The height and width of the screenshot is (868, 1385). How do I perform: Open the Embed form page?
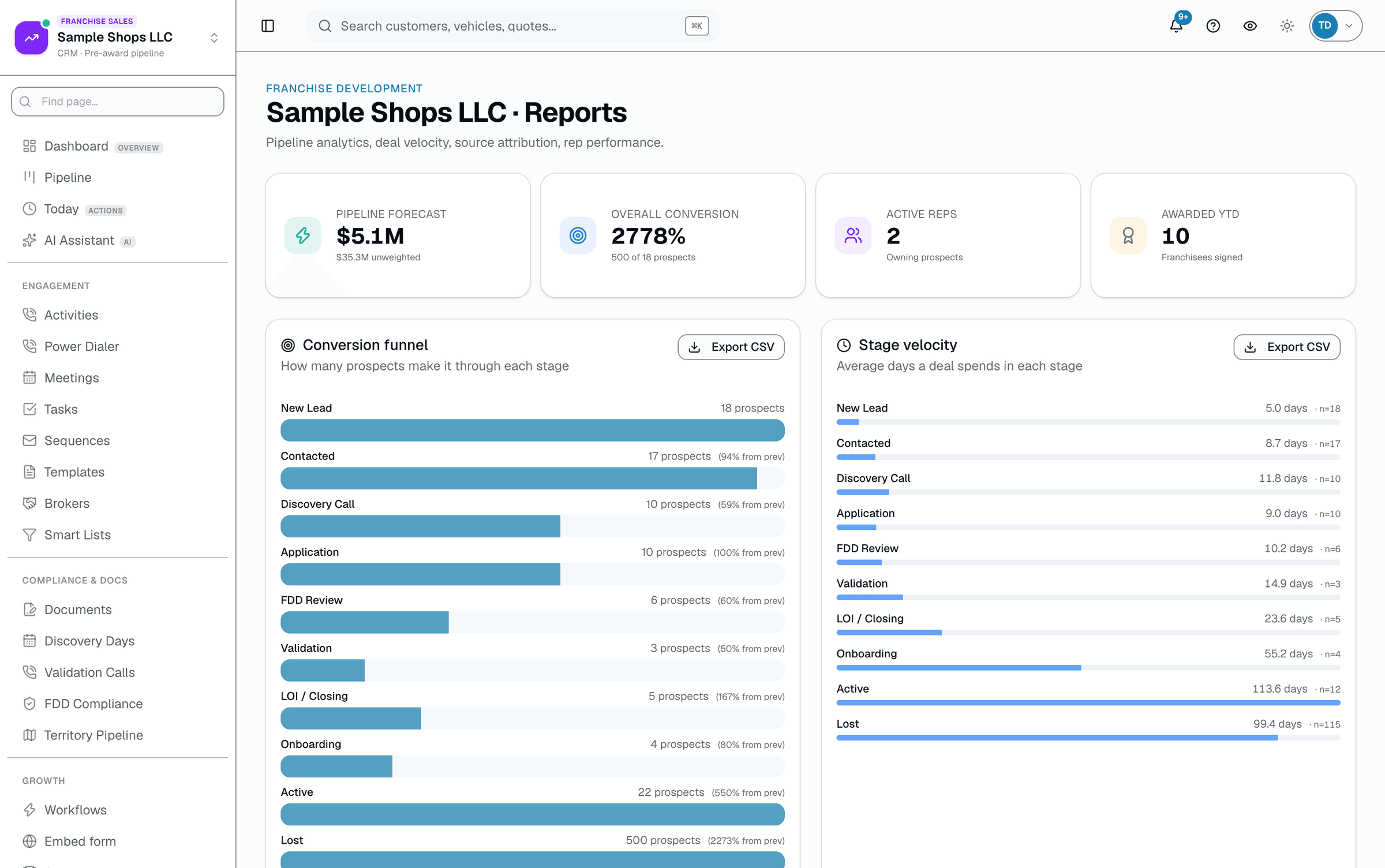click(x=118, y=841)
